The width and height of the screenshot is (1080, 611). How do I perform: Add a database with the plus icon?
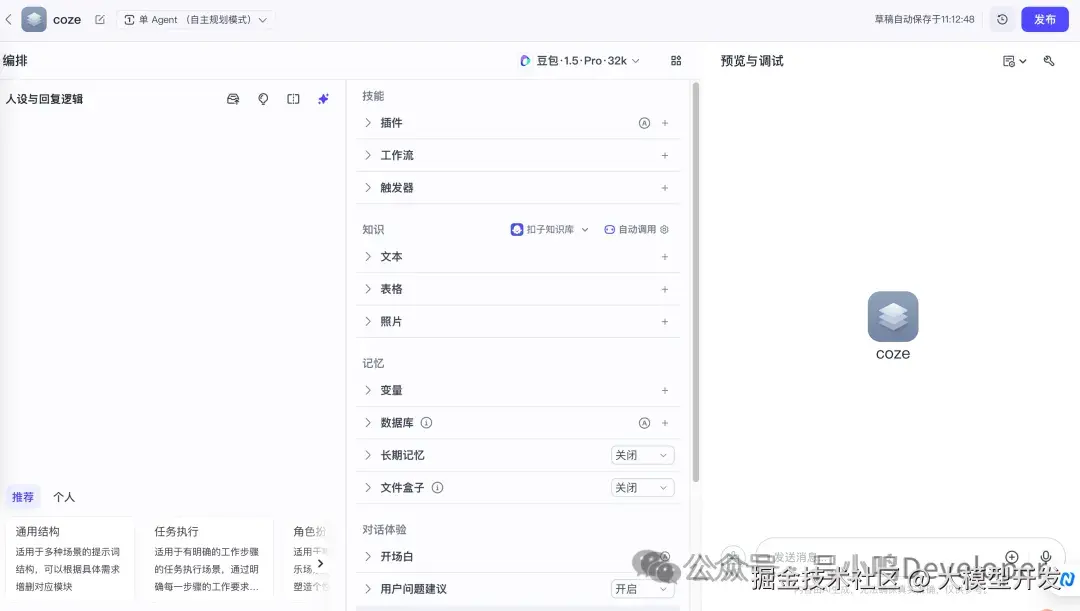(665, 423)
